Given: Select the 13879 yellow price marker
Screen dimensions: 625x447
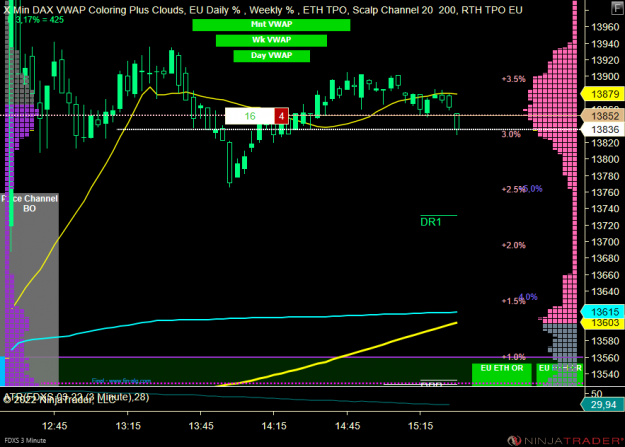Looking at the screenshot, I should coord(602,94).
